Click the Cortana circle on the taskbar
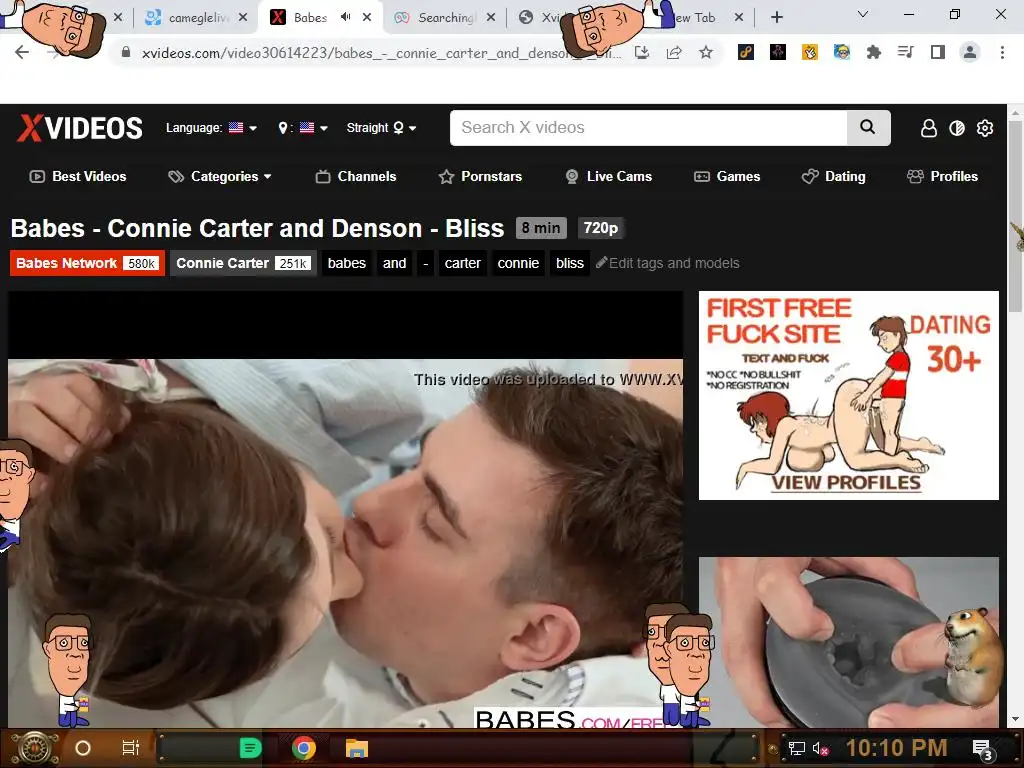The width and height of the screenshot is (1024, 768). click(x=83, y=748)
